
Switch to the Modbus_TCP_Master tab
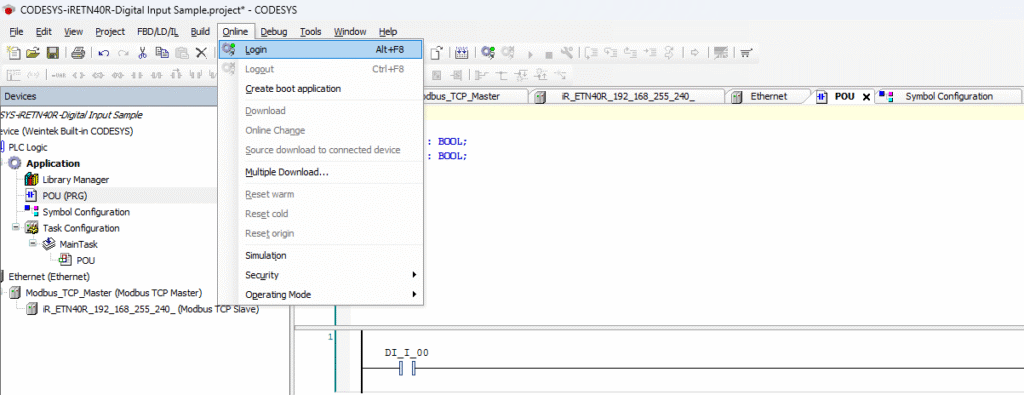(x=475, y=97)
